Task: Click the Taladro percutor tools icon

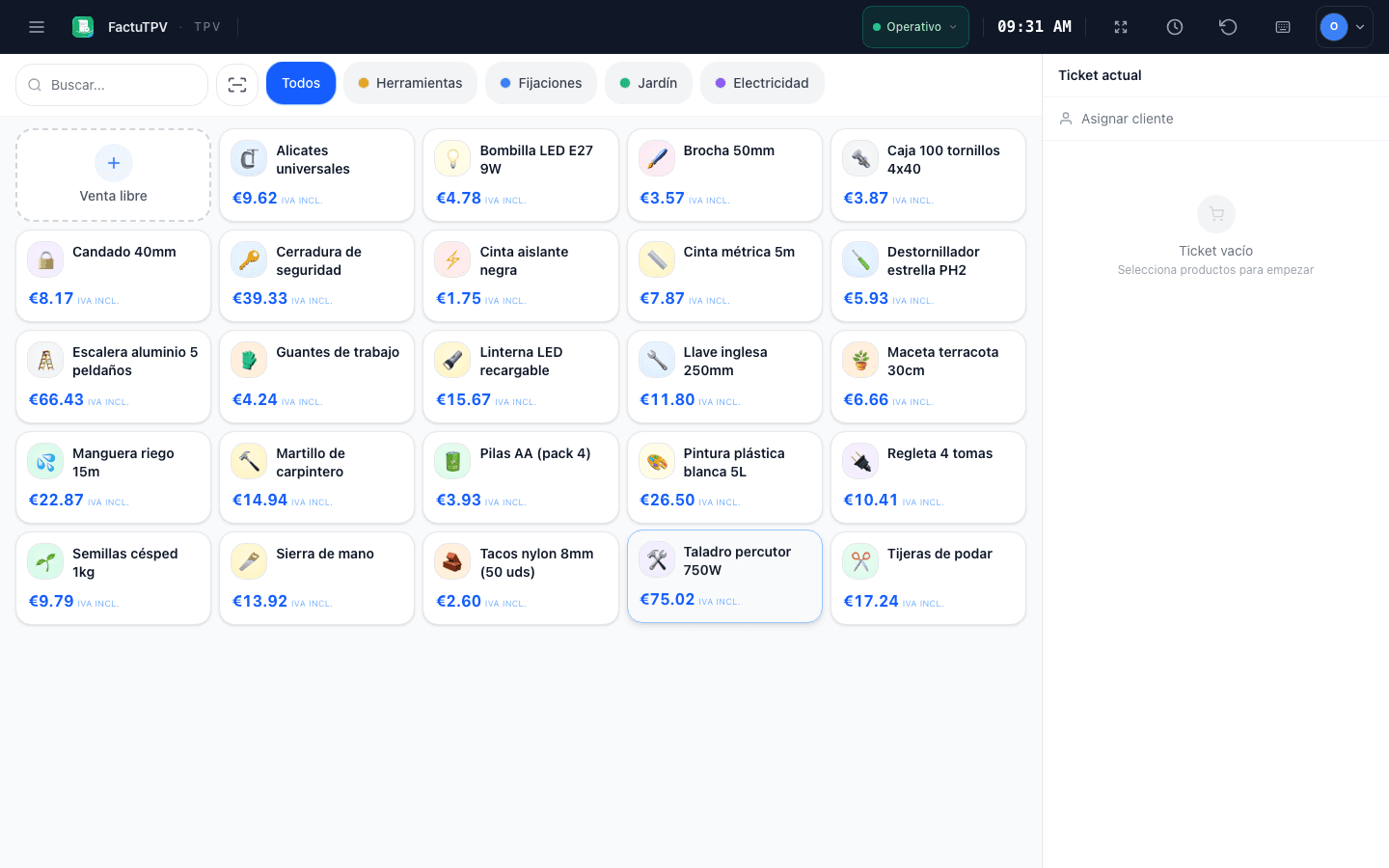Action: pyautogui.click(x=657, y=560)
